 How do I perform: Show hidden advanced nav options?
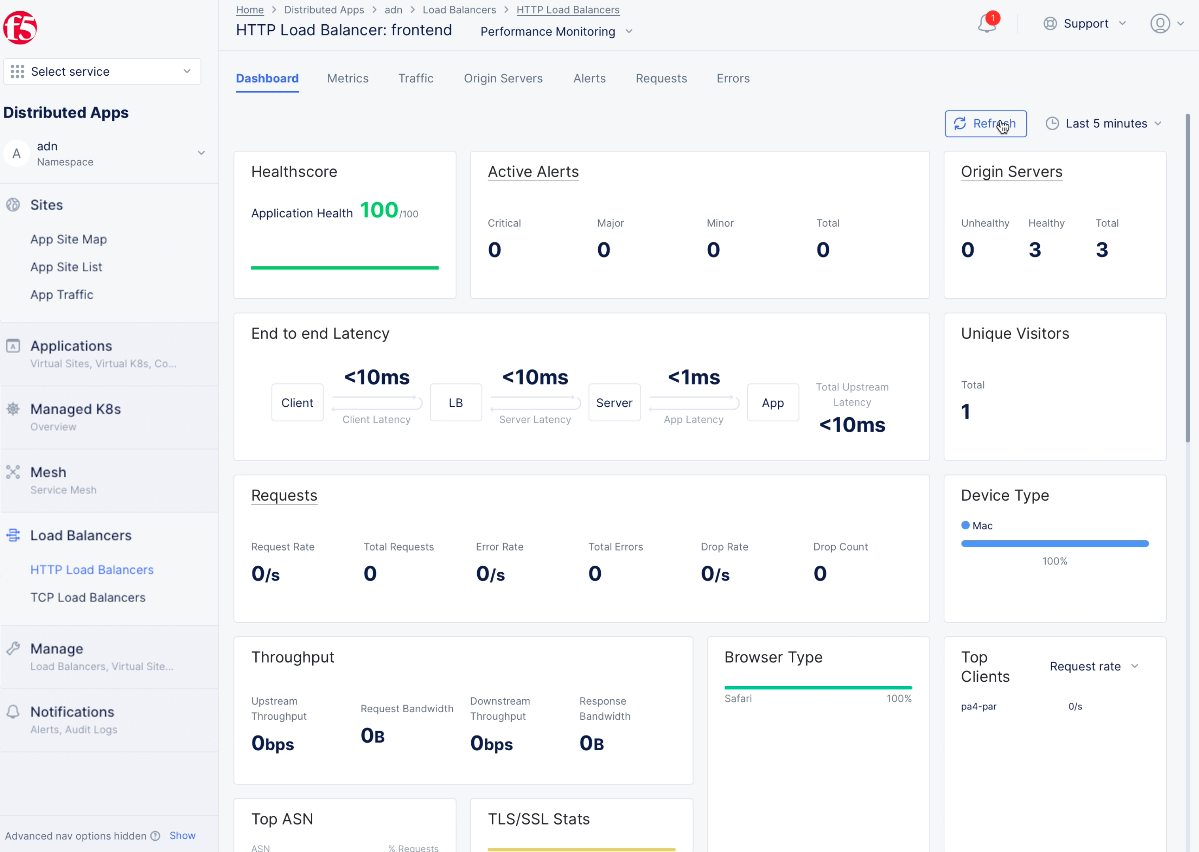182,835
